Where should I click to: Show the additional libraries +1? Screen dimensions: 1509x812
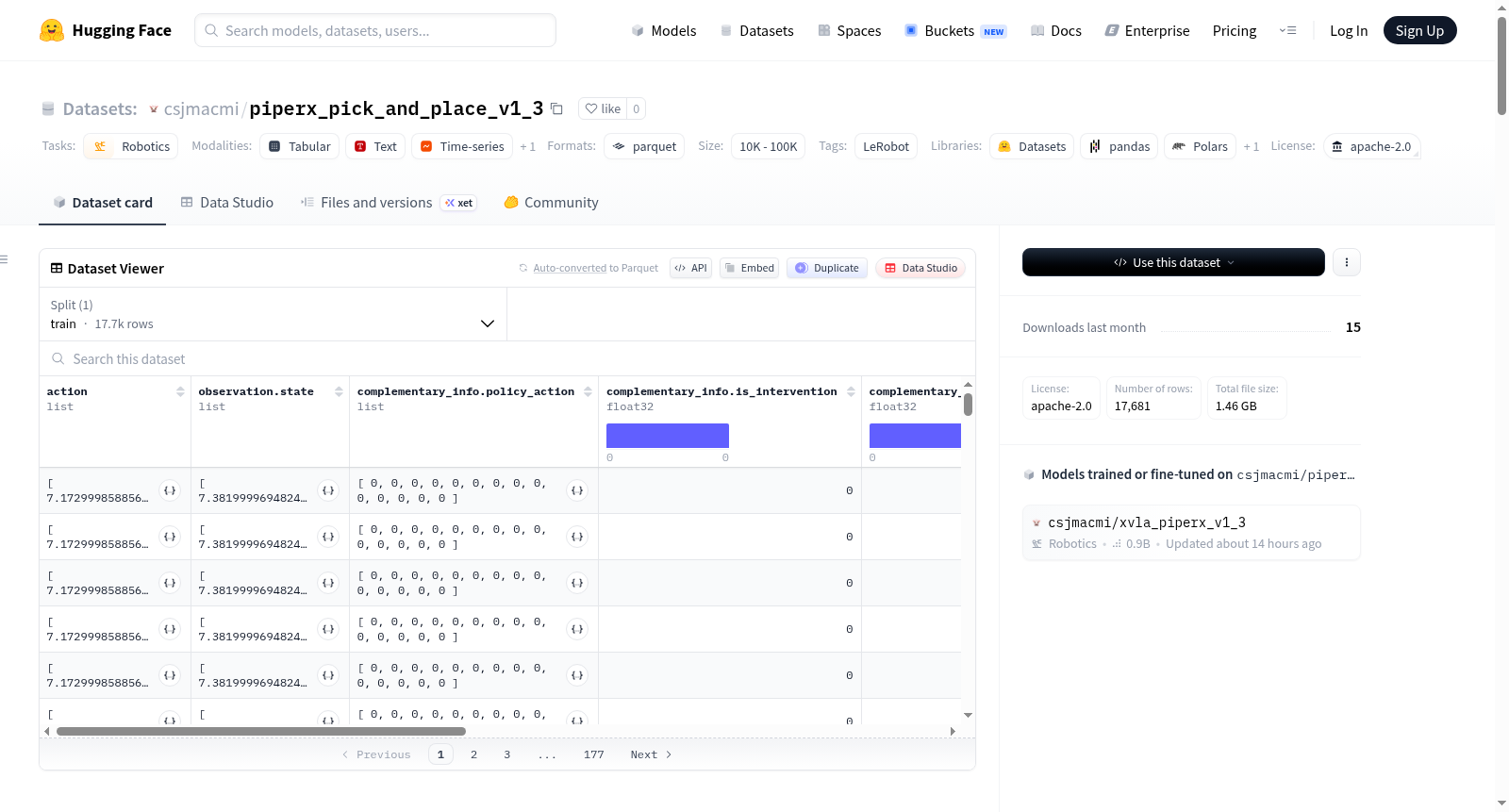coord(1251,147)
